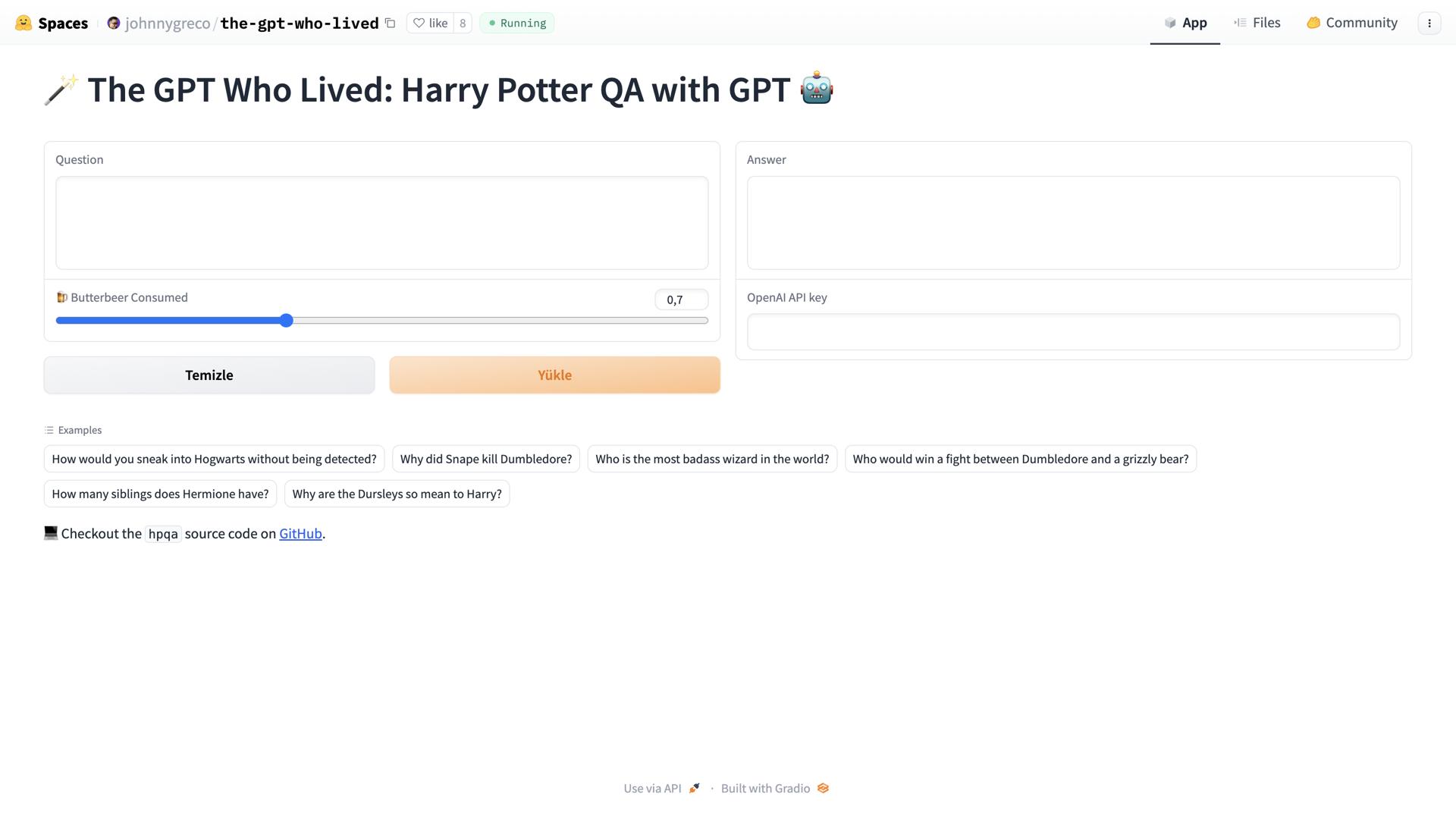This screenshot has width=1456, height=819.
Task: Select example 'How many siblings does Hermione have?'
Action: click(159, 494)
